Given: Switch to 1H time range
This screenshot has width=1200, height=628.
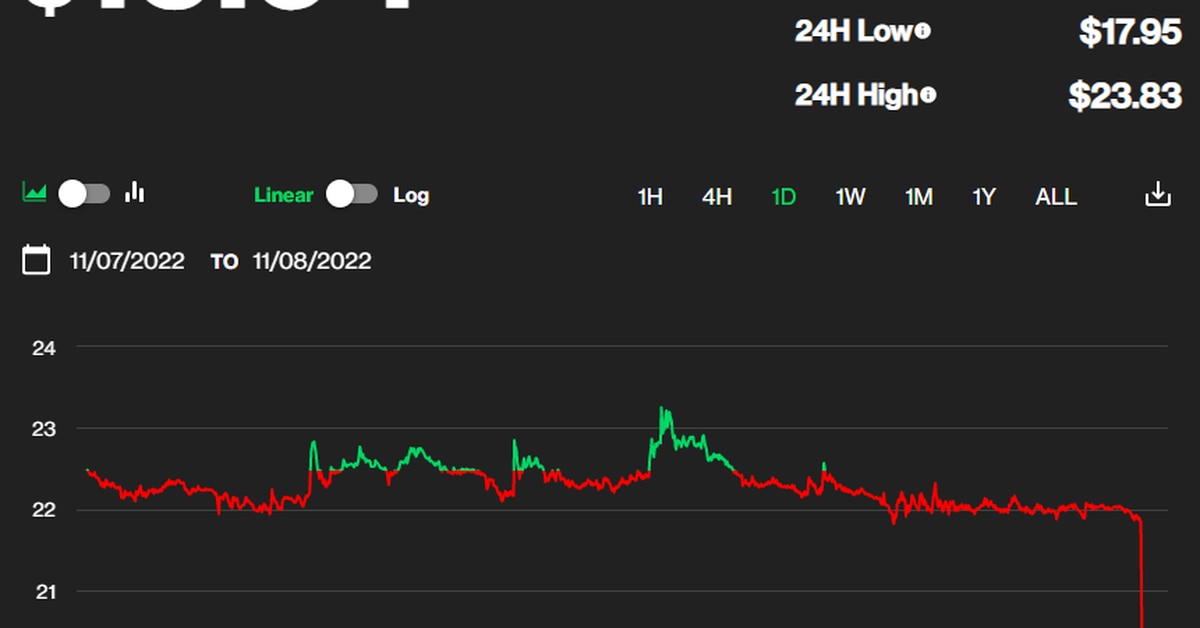Looking at the screenshot, I should pyautogui.click(x=650, y=197).
